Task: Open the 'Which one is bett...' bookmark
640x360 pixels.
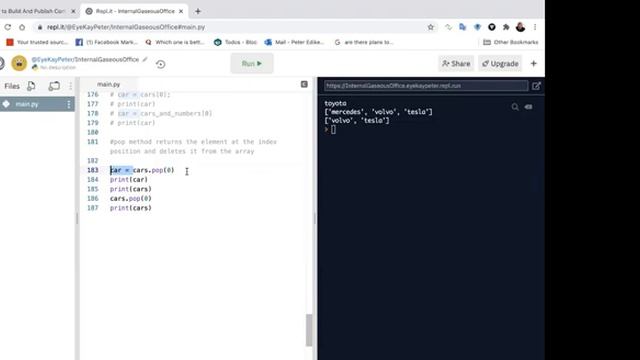Action: point(175,42)
